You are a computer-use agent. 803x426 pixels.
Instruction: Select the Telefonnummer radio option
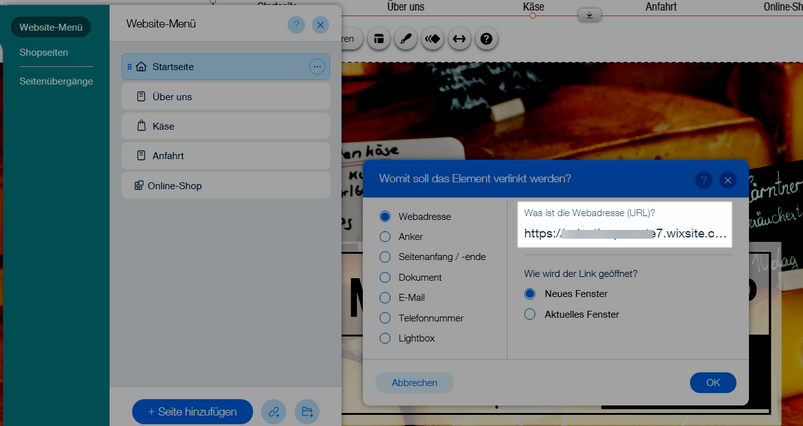(x=385, y=318)
